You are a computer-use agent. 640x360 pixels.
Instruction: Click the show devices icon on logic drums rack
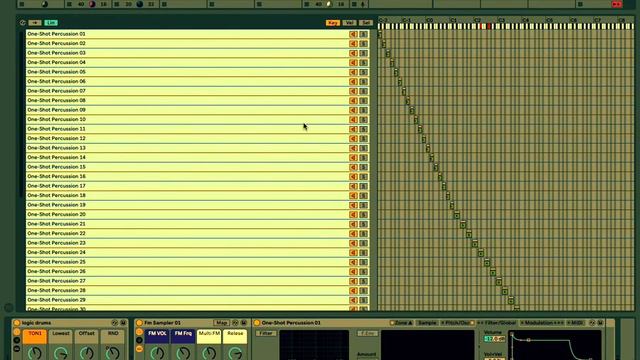click(x=17, y=349)
